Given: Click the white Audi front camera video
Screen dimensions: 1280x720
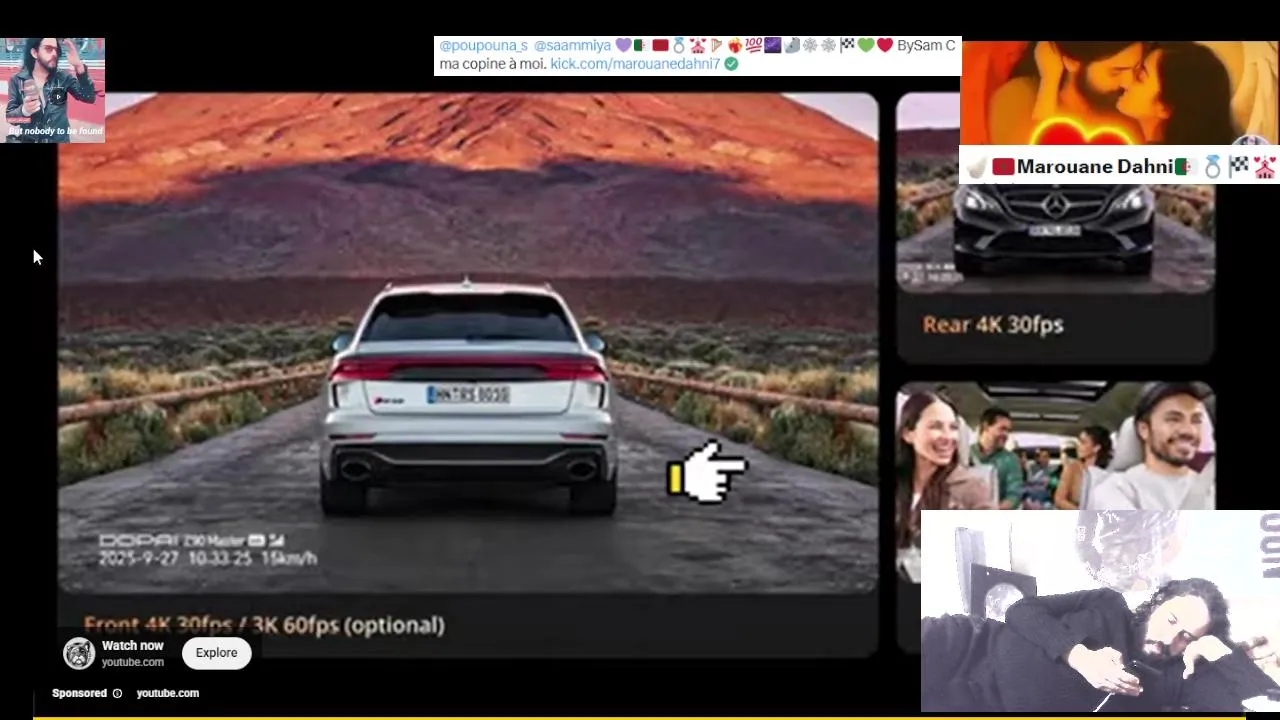Looking at the screenshot, I should coord(468,343).
